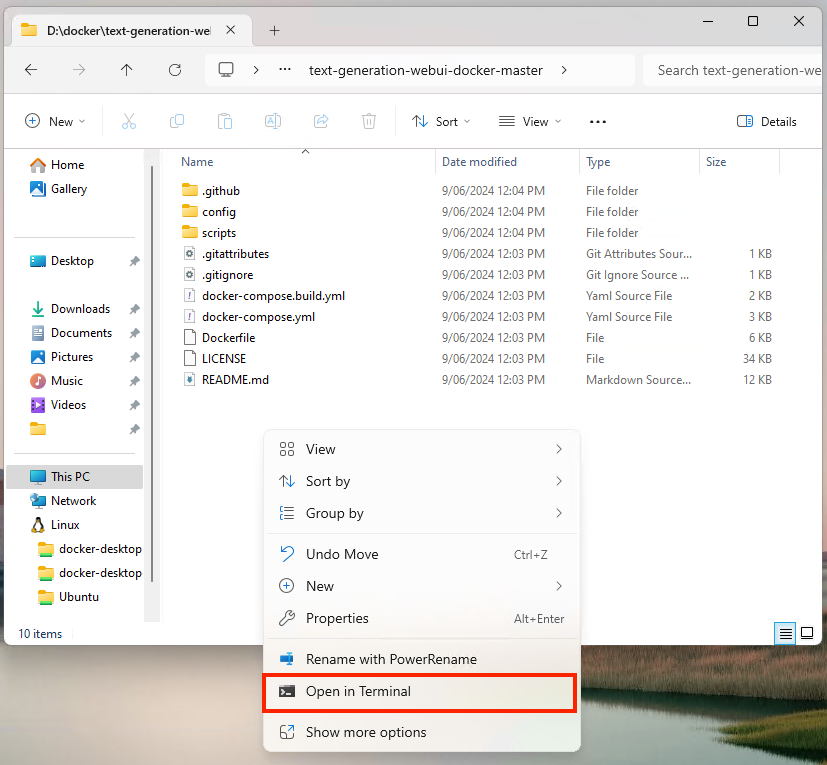Select the scripts folder
This screenshot has height=765, width=827.
pyautogui.click(x=218, y=233)
